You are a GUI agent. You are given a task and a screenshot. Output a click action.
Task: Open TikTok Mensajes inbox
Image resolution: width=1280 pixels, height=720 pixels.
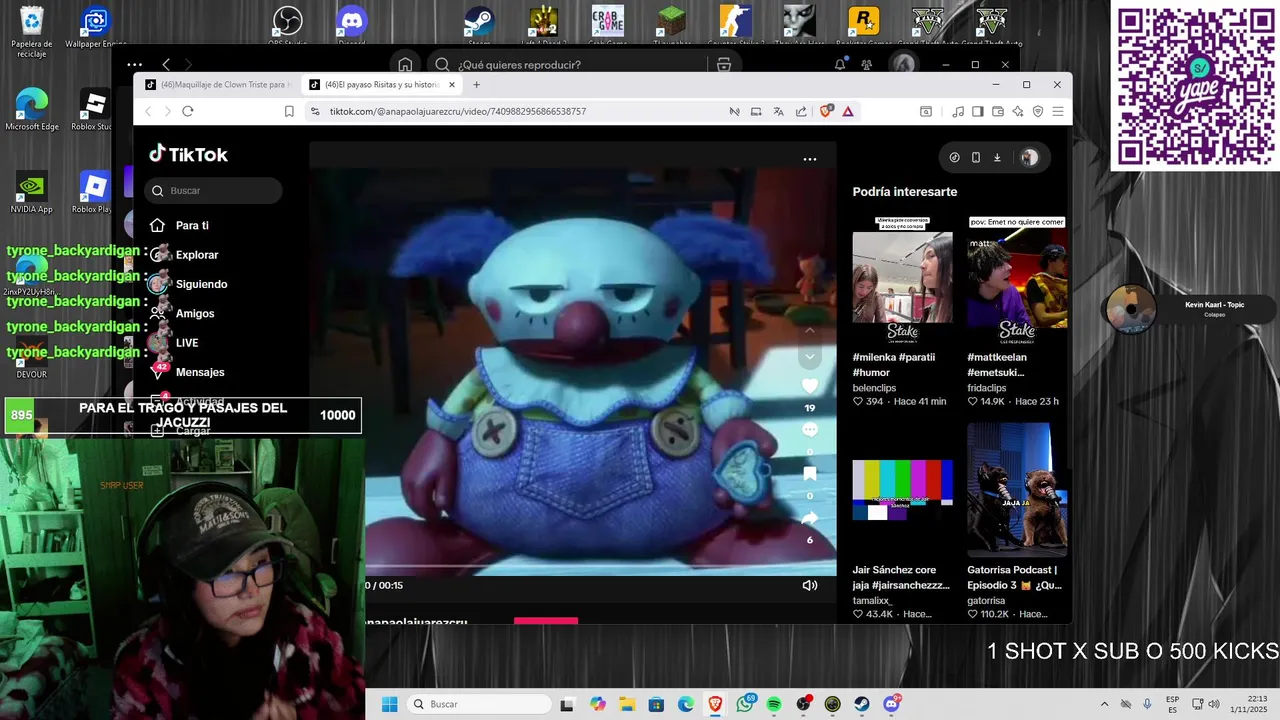click(x=187, y=372)
